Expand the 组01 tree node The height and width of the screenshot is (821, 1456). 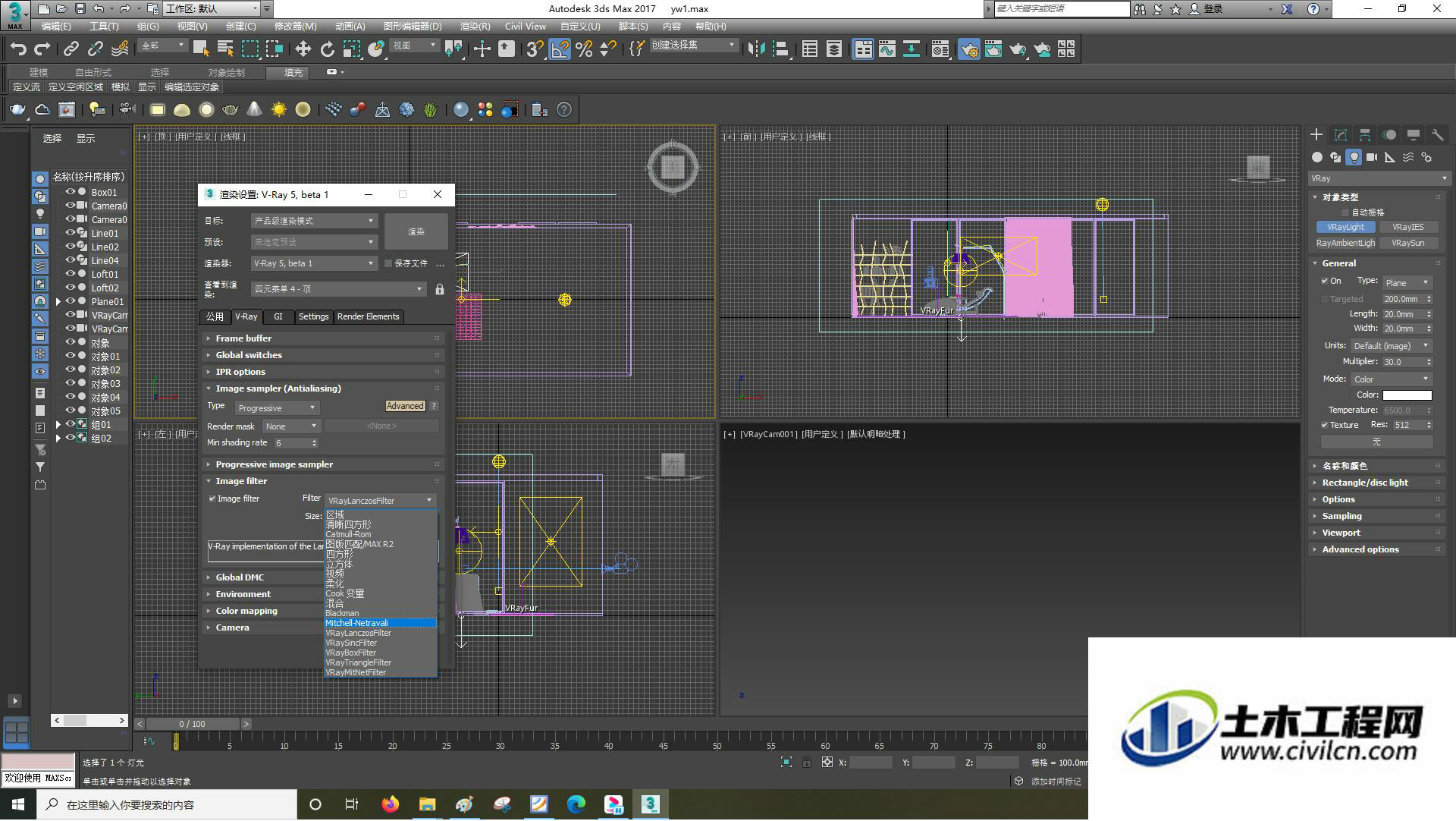coord(58,425)
